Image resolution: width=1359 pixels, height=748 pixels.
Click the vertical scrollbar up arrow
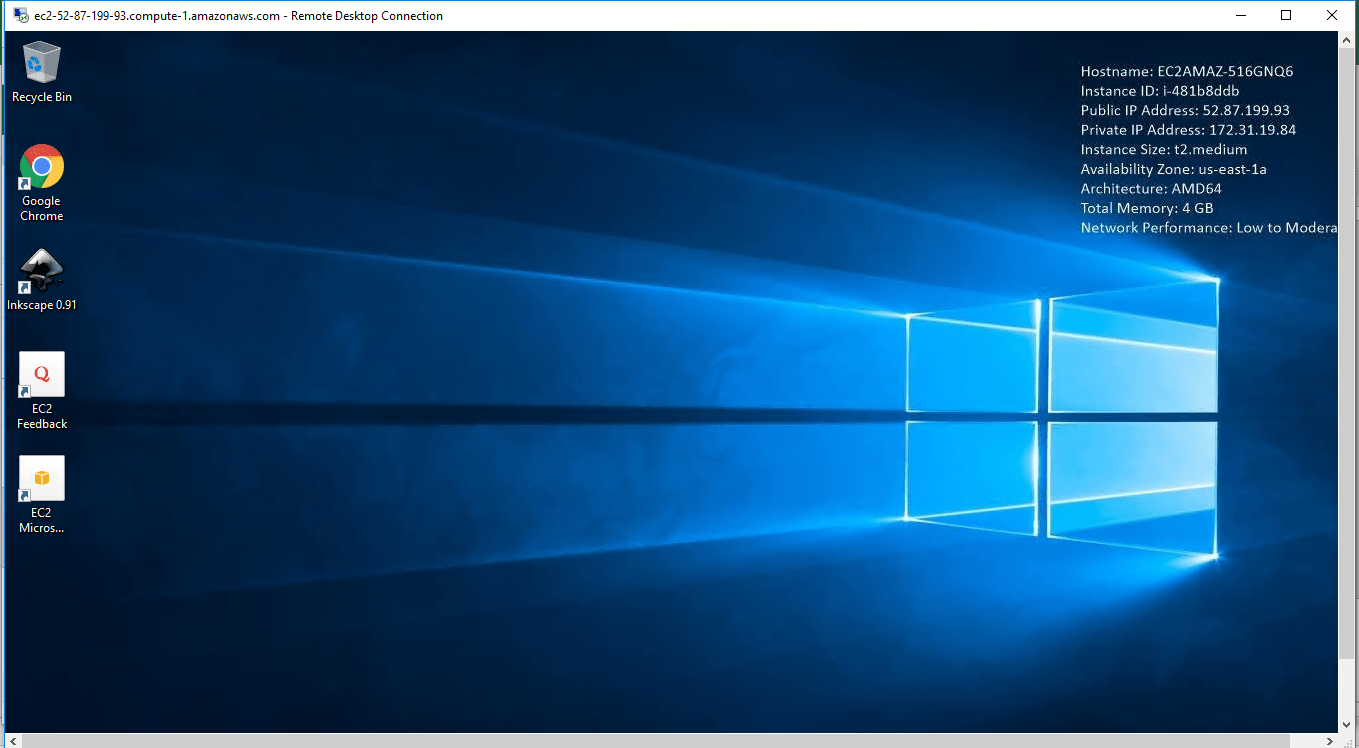1347,40
